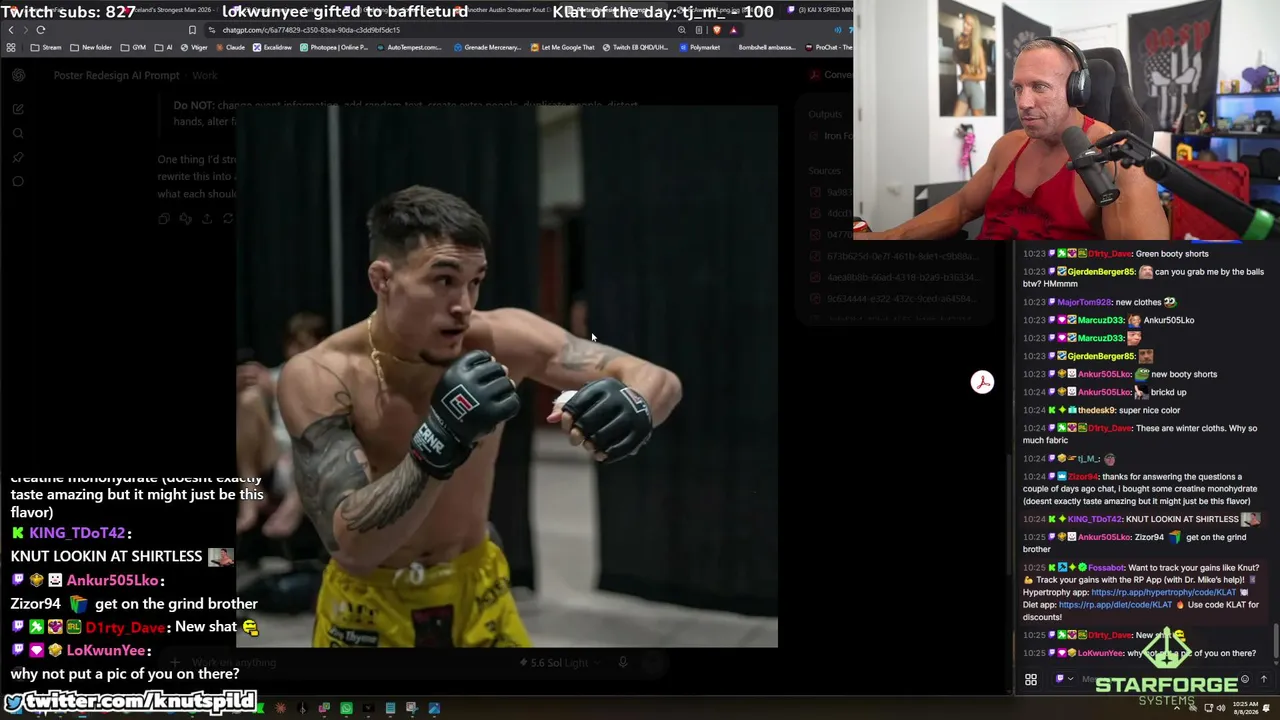Bookmark this page with the bookmark icon
The height and width of the screenshot is (720, 1280).
(x=192, y=30)
